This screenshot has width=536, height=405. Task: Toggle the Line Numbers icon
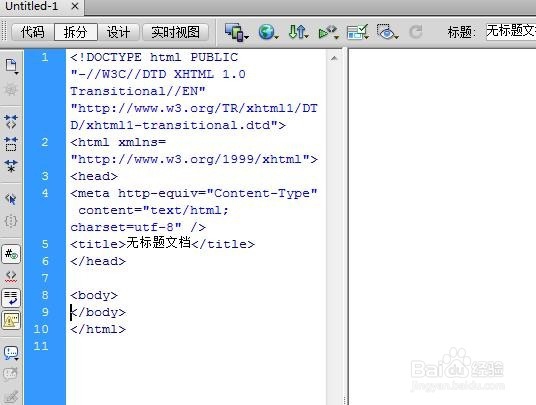(11, 254)
